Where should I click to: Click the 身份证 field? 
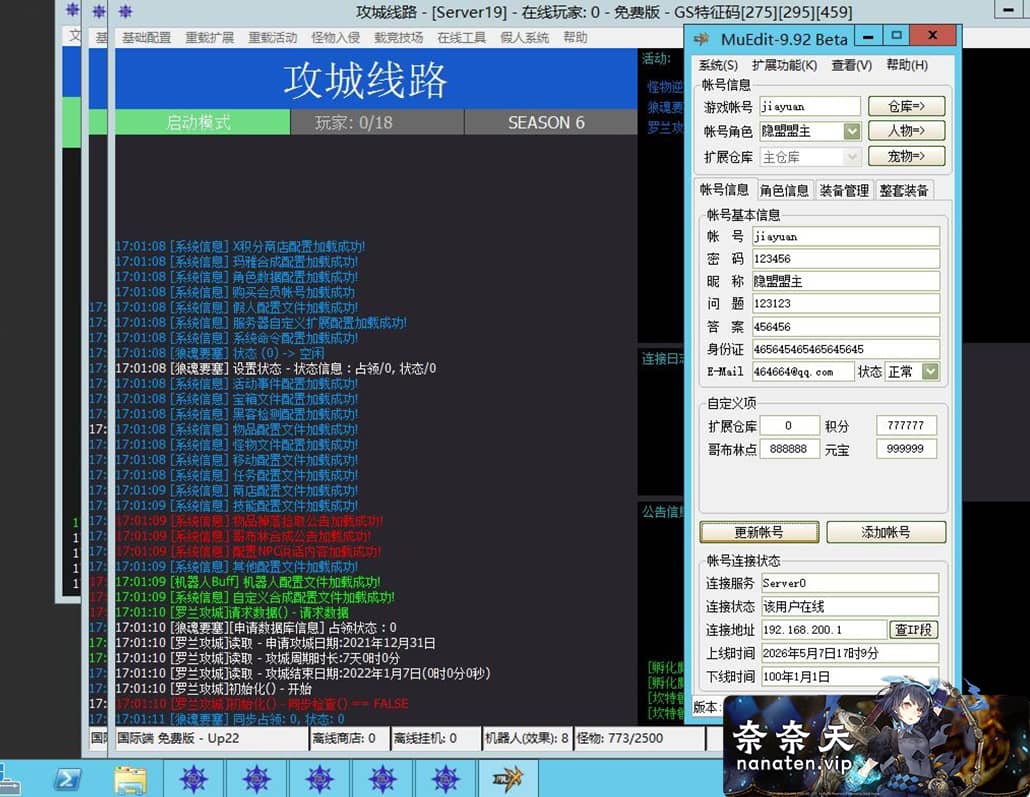tap(846, 349)
